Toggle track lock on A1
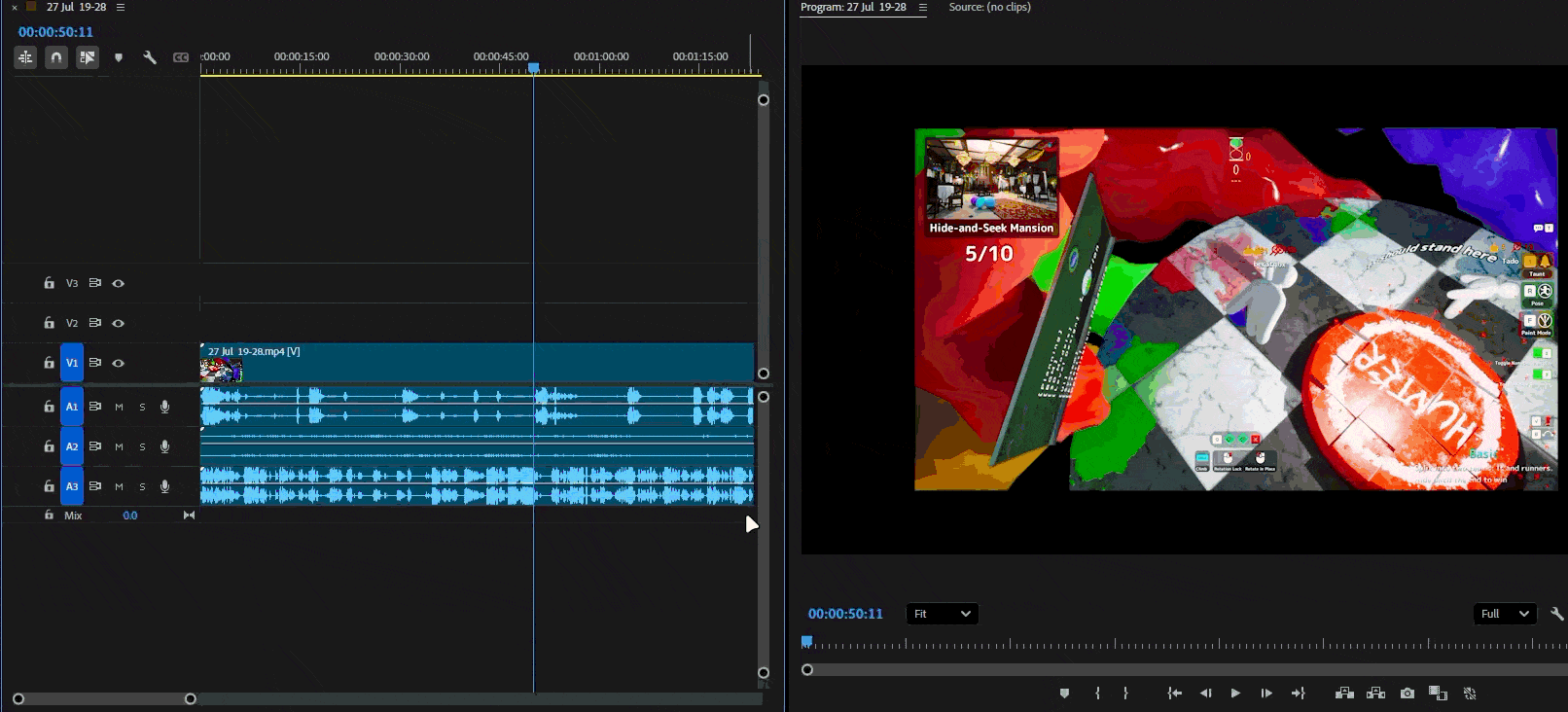 [49, 407]
